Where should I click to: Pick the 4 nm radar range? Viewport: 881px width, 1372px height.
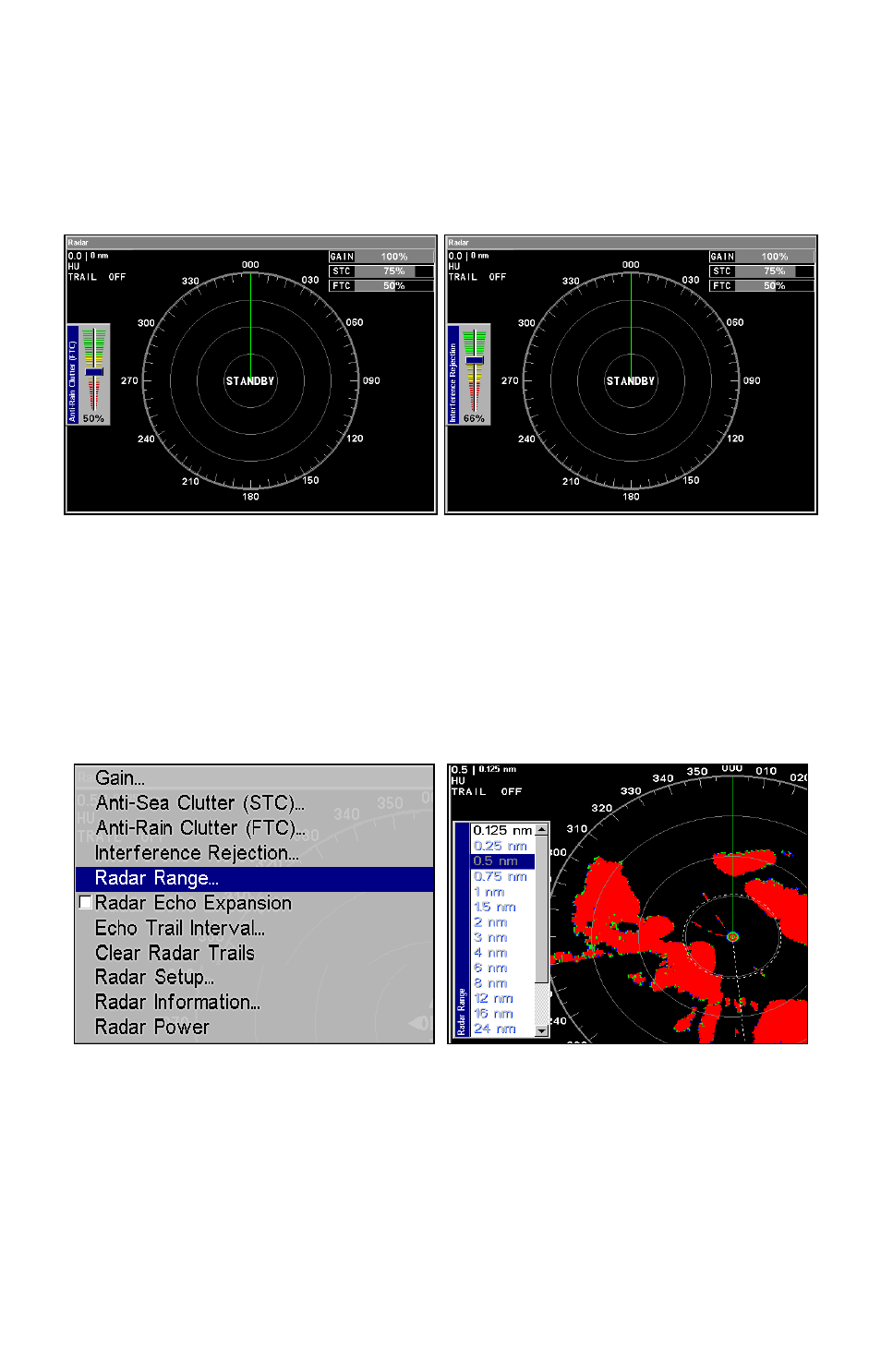[503, 953]
